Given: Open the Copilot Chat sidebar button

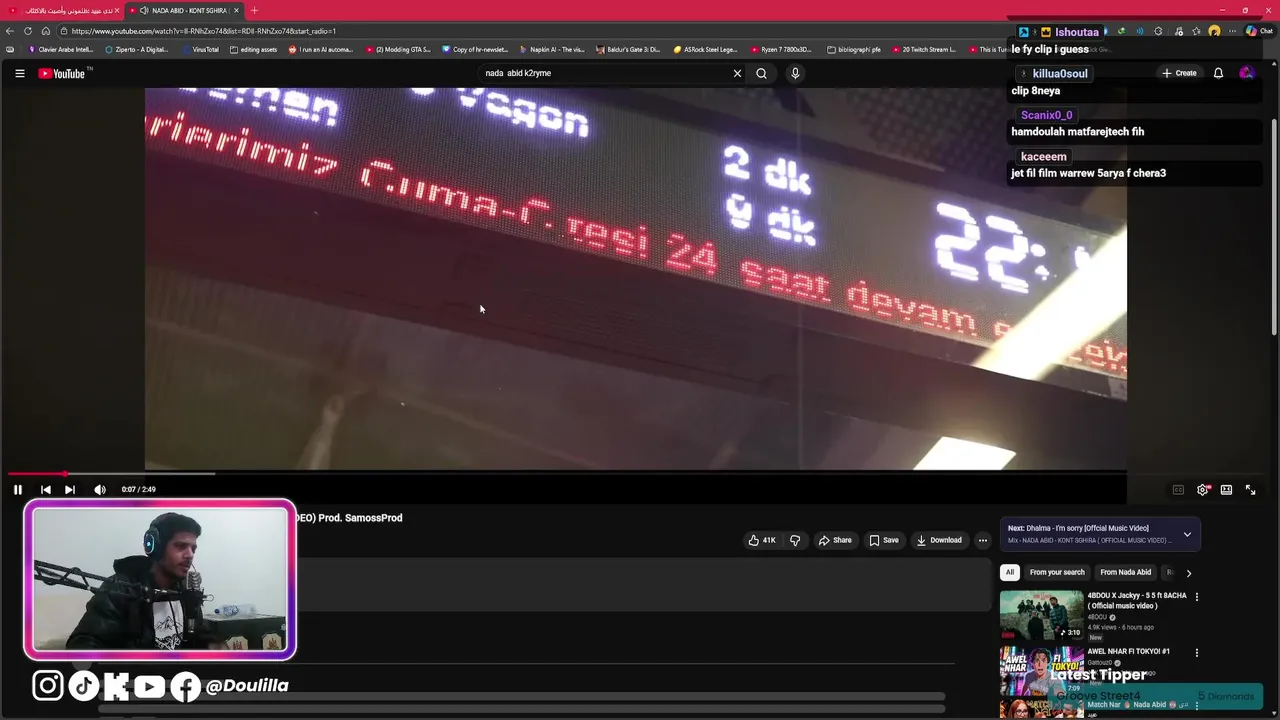Looking at the screenshot, I should coord(1259,31).
